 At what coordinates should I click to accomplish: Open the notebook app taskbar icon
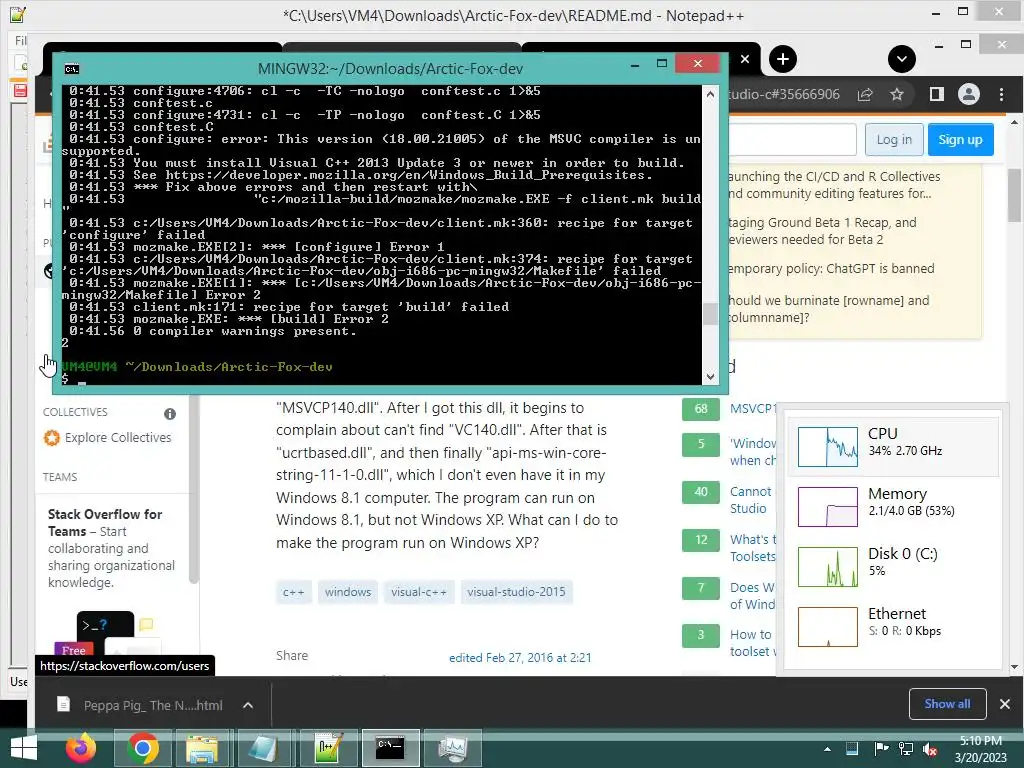click(x=263, y=748)
